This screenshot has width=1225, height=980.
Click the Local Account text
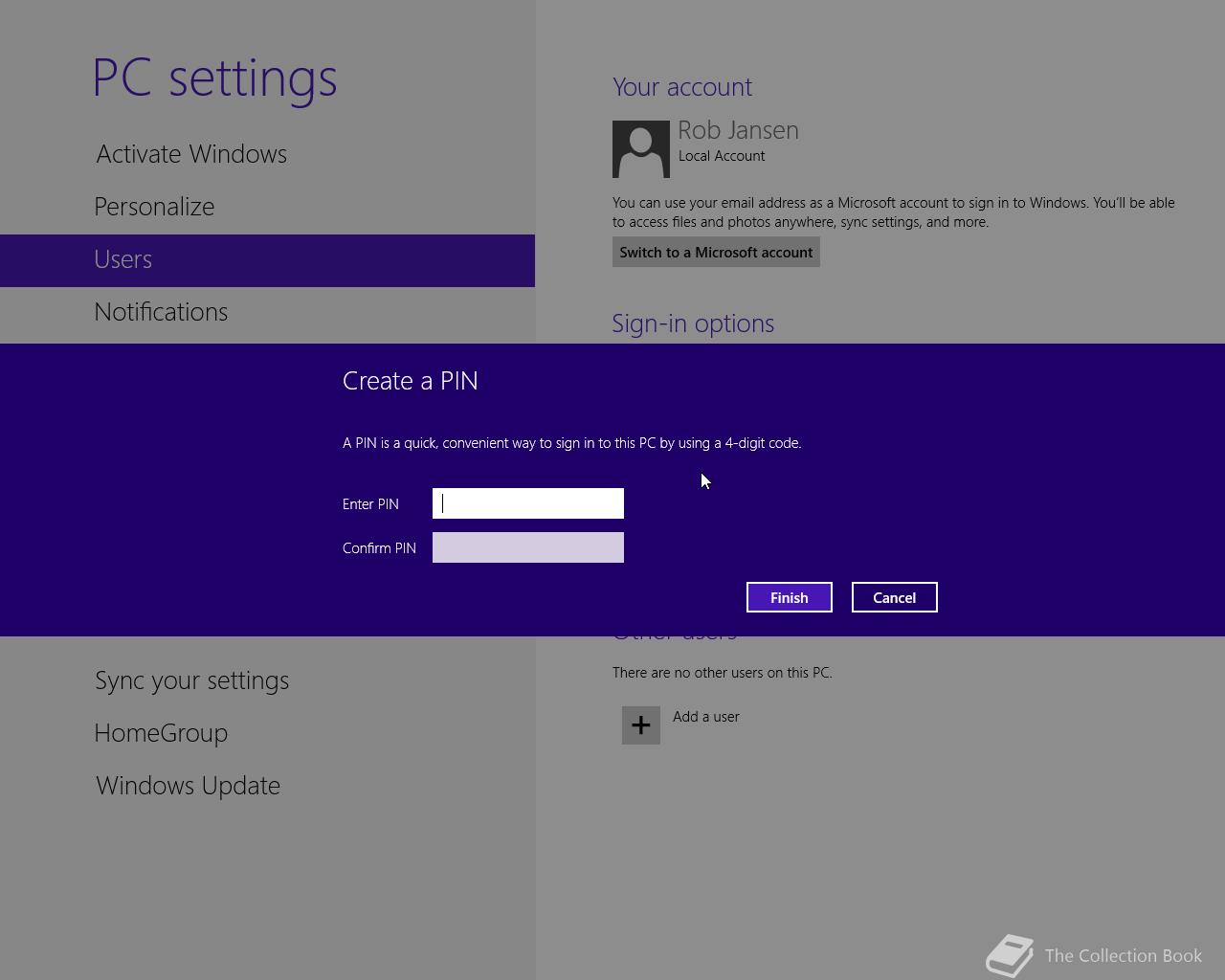[x=722, y=156]
